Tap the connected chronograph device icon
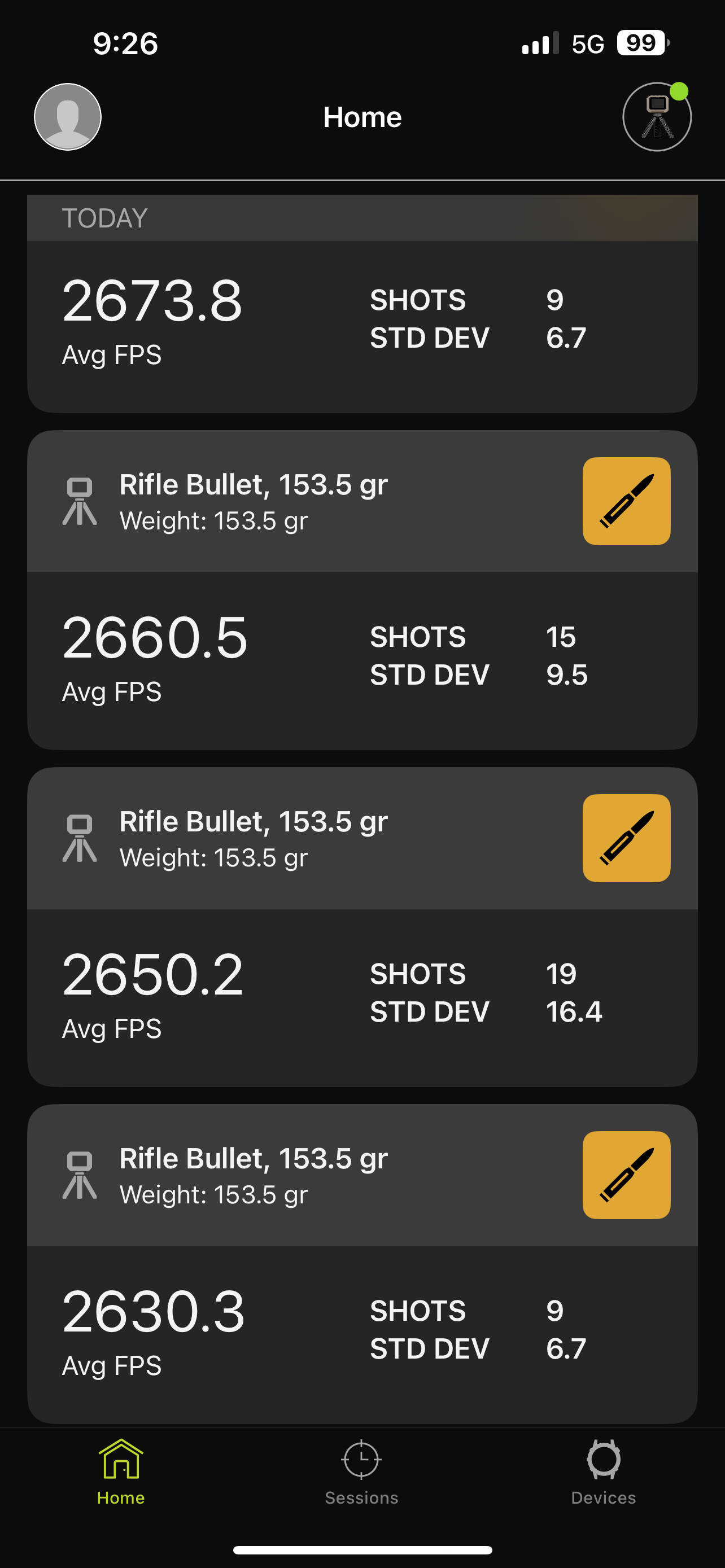This screenshot has width=725, height=1568. [x=657, y=117]
